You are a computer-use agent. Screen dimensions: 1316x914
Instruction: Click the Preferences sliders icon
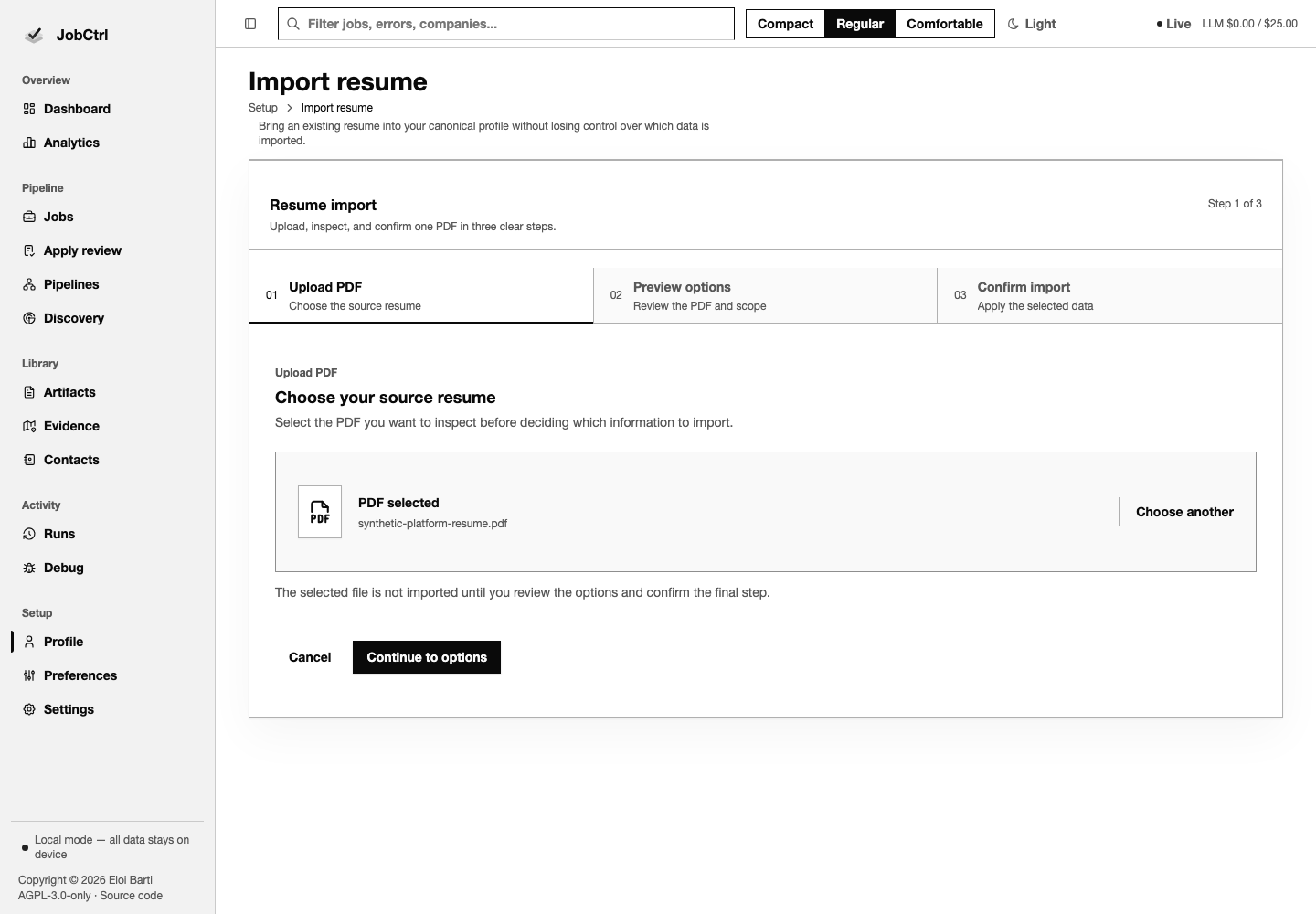(x=29, y=675)
